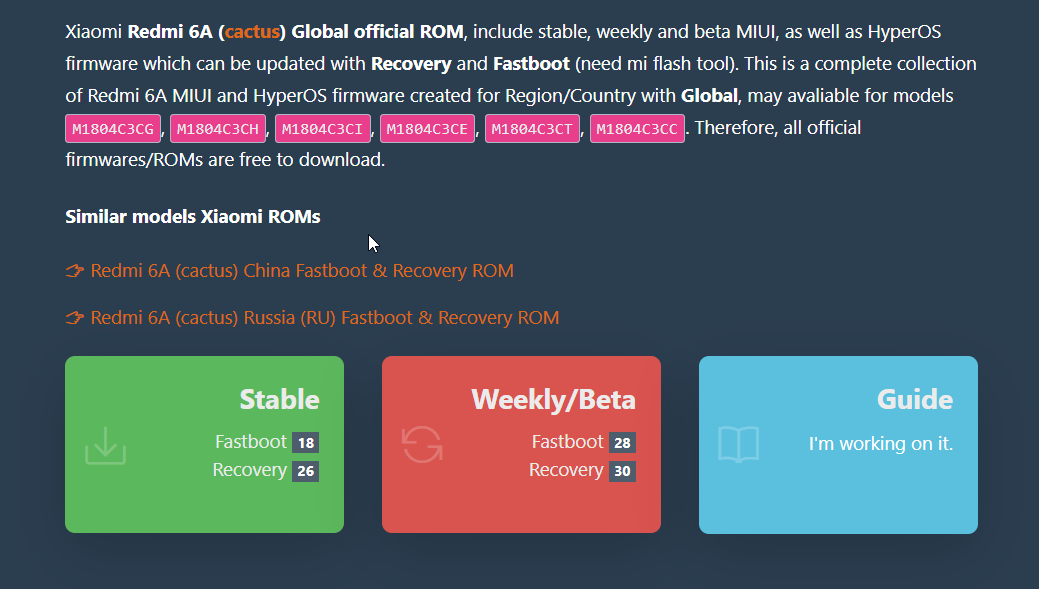Open Redmi 6A Russia (RU) ROM link
Image resolution: width=1039 pixels, height=589 pixels.
point(325,317)
